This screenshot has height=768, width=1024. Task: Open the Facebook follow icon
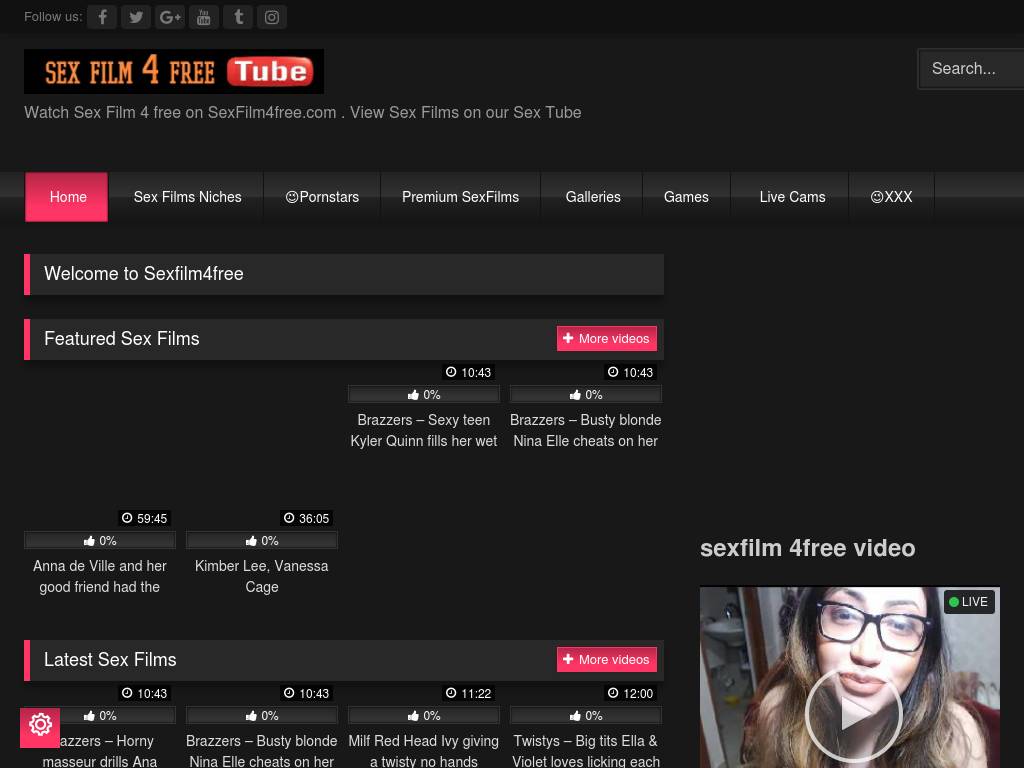[102, 17]
